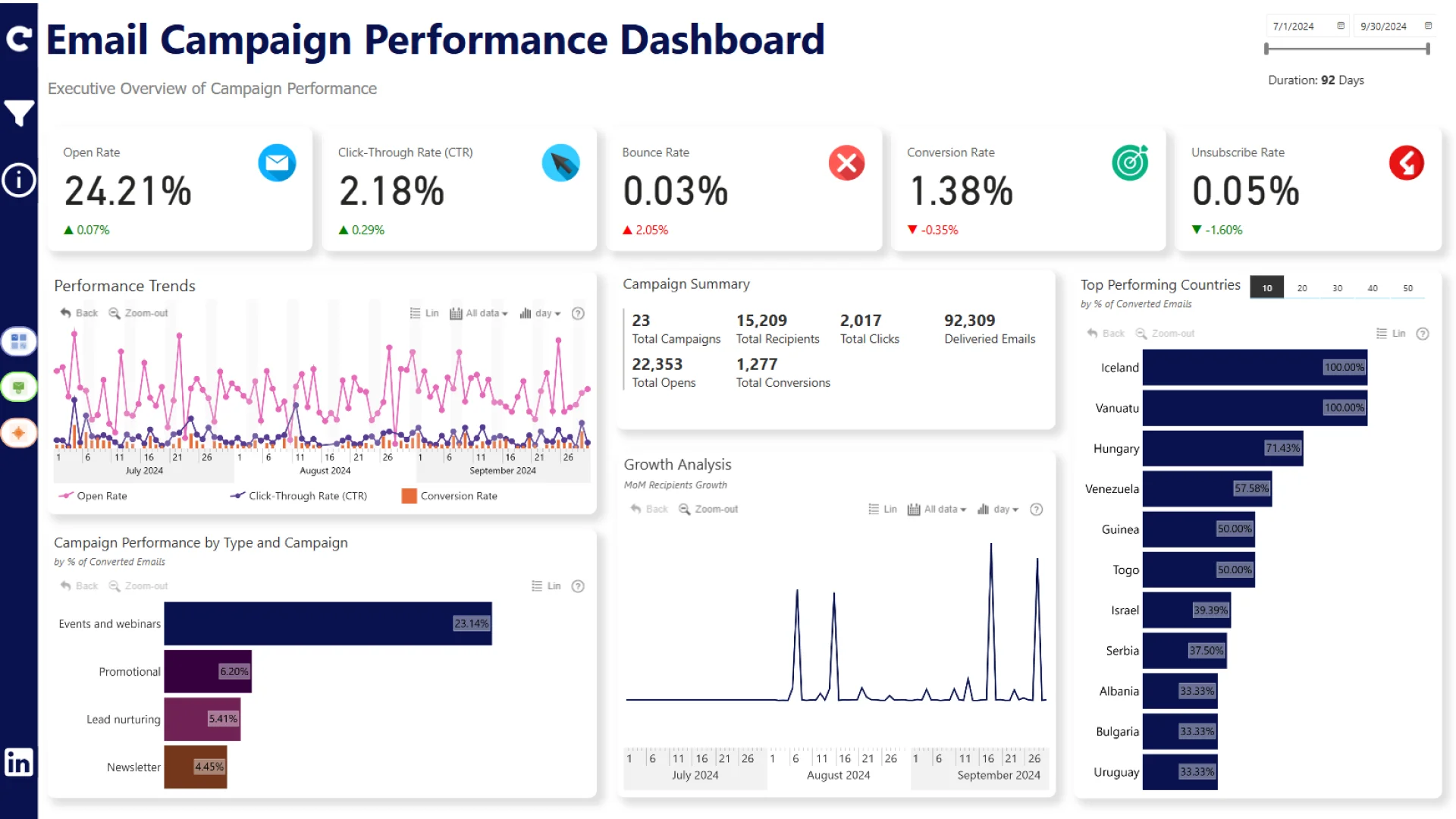Toggle Lin scale in Growth Analysis
The width and height of the screenshot is (1456, 819).
point(883,510)
